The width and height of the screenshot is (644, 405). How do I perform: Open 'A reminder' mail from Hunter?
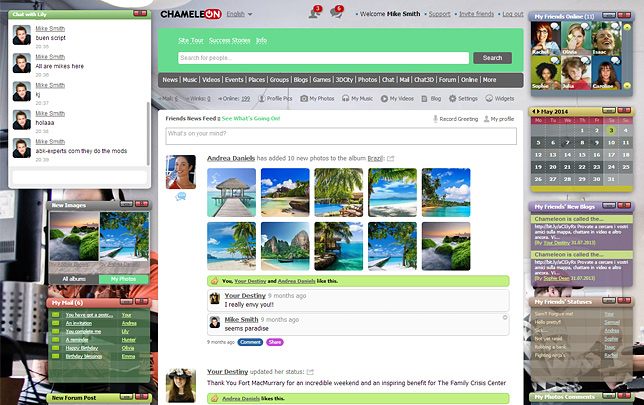click(x=77, y=340)
